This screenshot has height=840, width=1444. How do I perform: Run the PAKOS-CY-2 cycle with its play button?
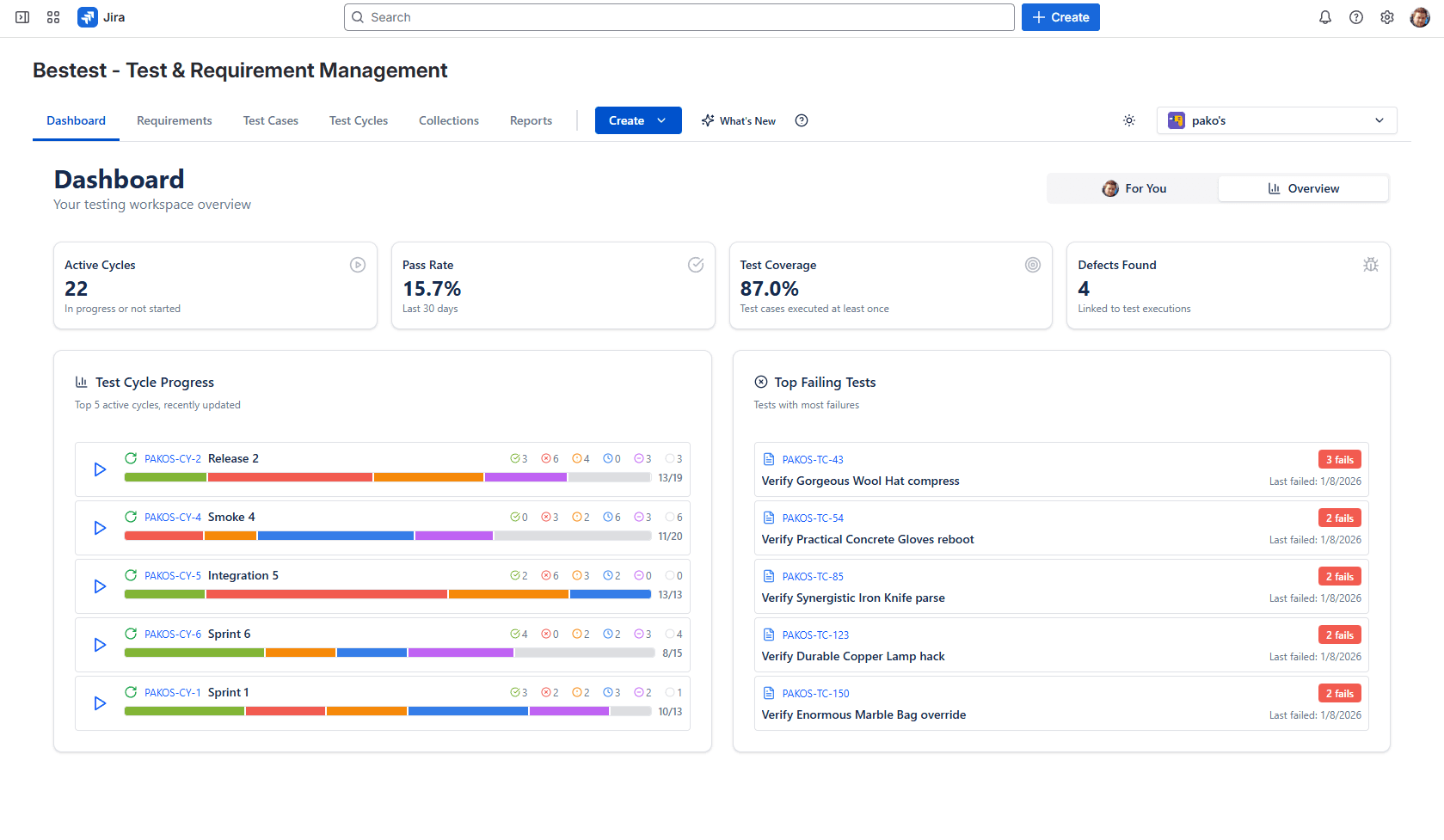tap(99, 469)
